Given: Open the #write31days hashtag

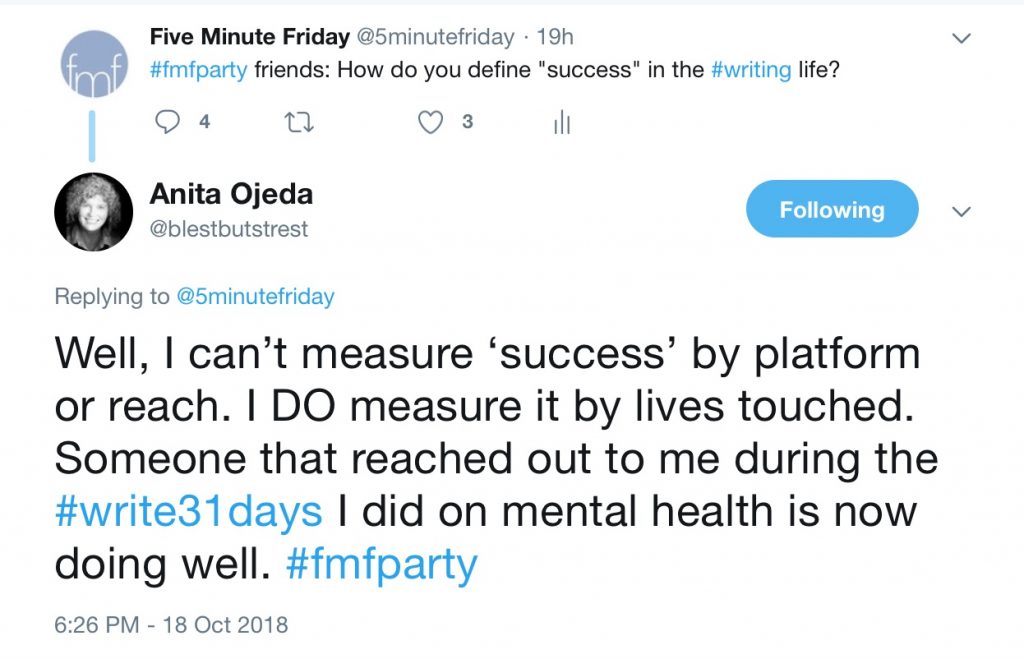Looking at the screenshot, I should (188, 512).
